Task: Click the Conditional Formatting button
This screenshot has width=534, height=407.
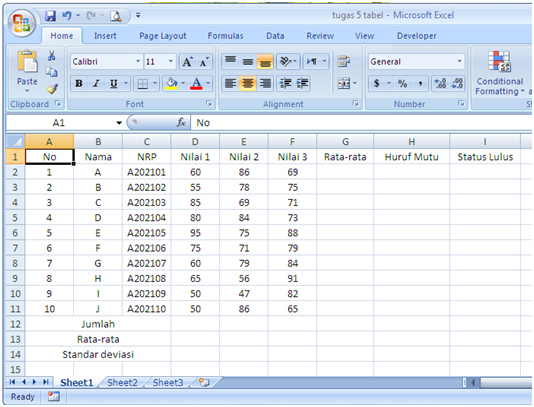Action: click(499, 74)
